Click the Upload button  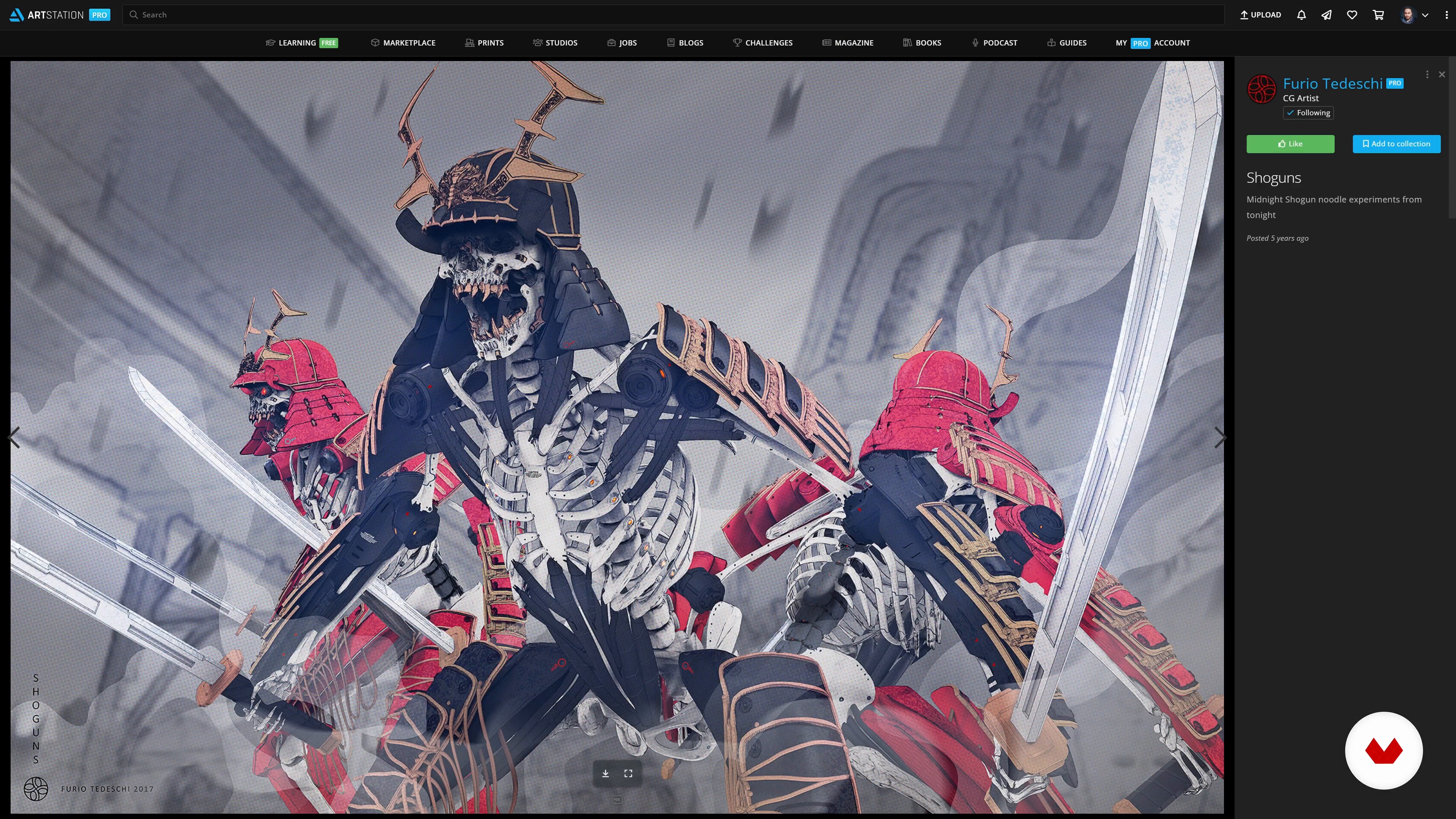point(1260,15)
